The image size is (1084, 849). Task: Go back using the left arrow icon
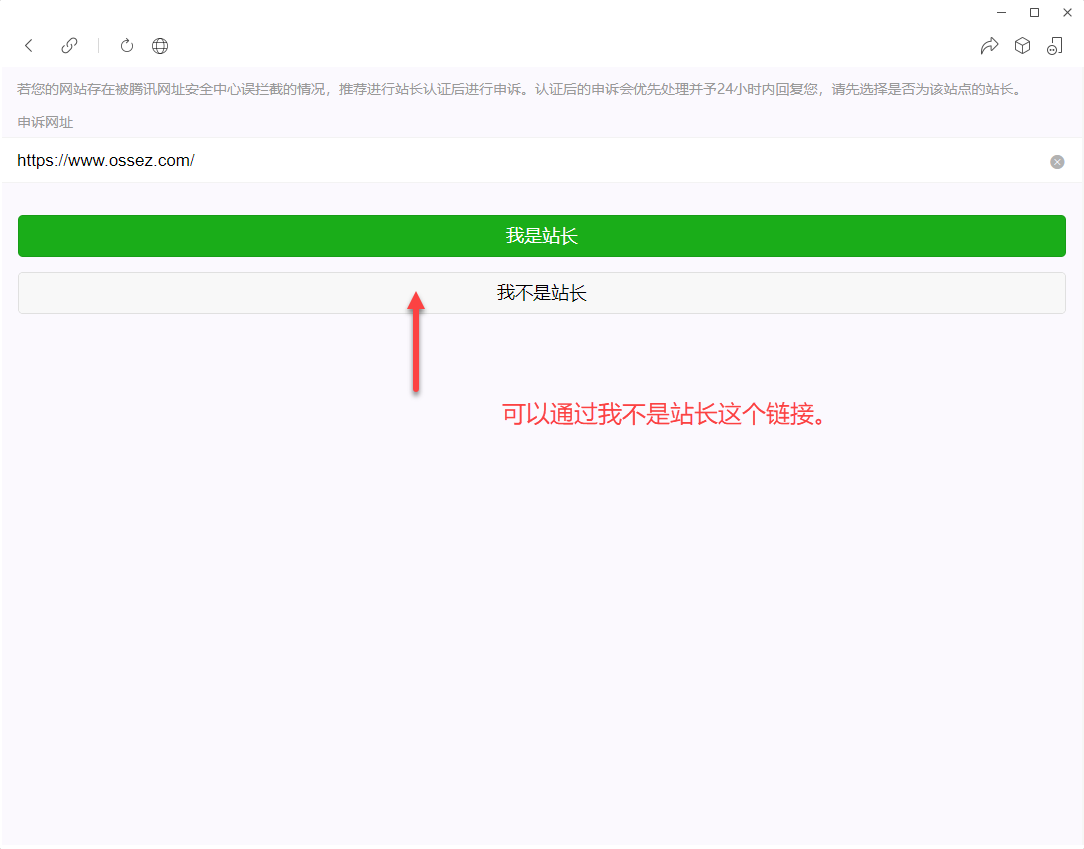pyautogui.click(x=29, y=46)
